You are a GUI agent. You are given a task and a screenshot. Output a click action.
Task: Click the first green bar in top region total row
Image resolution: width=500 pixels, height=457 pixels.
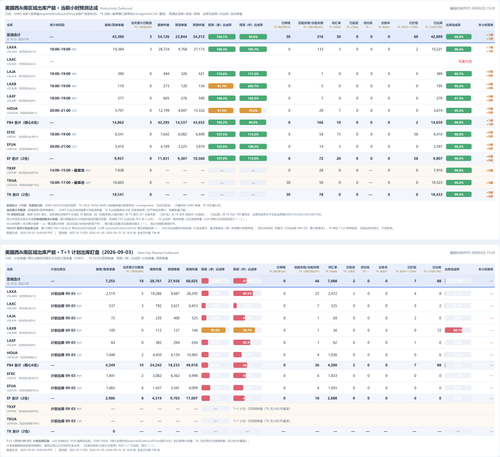tap(222, 37)
